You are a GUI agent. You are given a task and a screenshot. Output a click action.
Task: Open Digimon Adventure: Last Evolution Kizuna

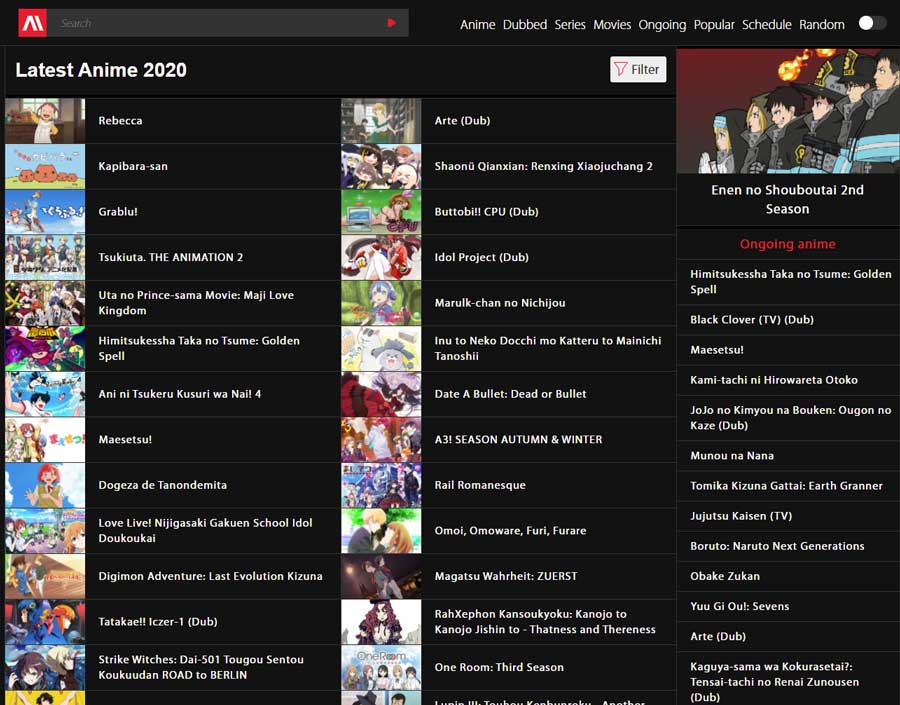click(210, 576)
